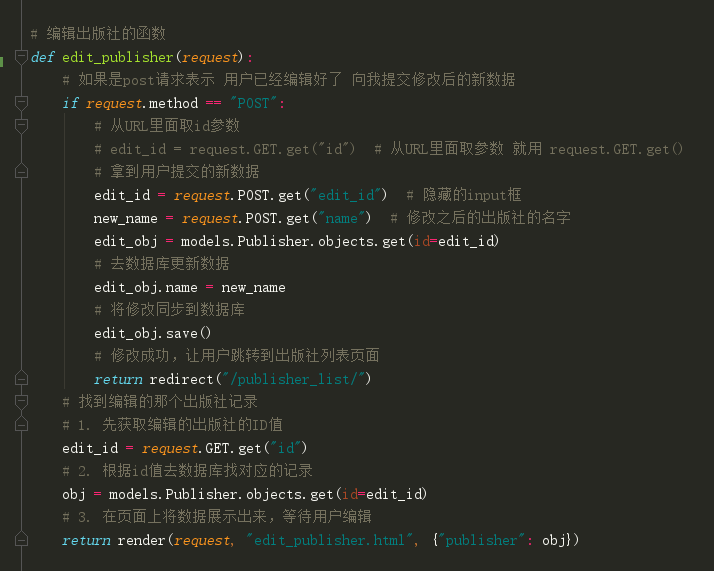Place cursor on edit_obj.save() line
714x571 pixels.
(x=152, y=333)
